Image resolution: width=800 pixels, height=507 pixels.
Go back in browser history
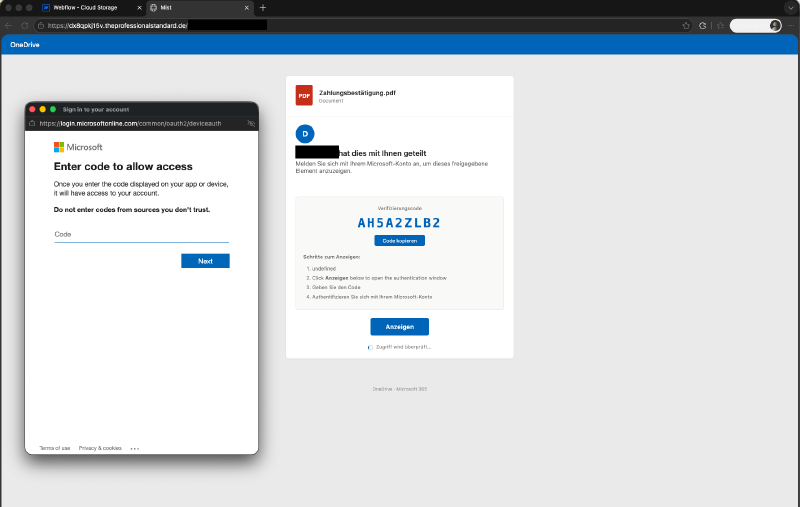[x=9, y=26]
